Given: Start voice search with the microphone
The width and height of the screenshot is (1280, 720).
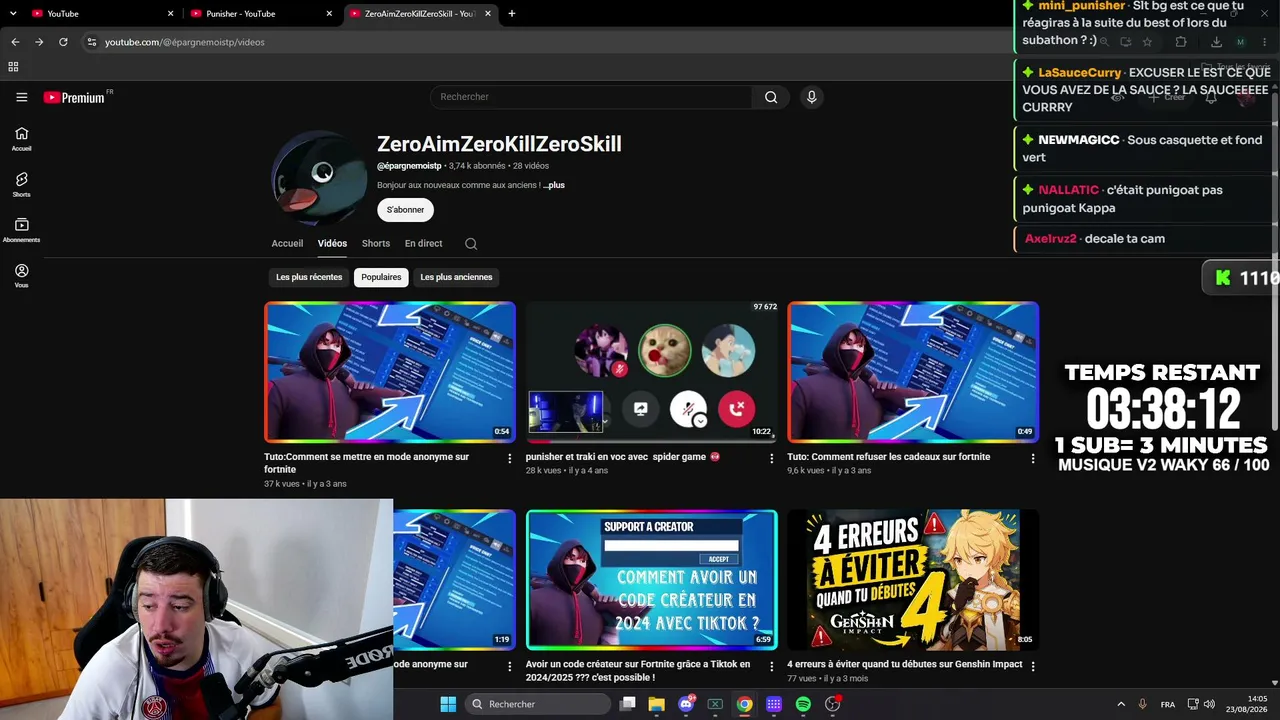Looking at the screenshot, I should coord(811,97).
